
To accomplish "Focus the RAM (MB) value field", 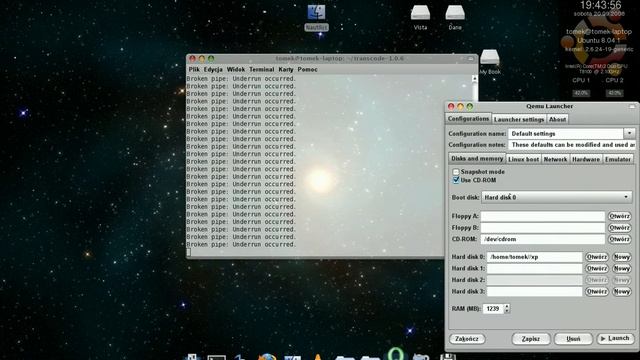I will tap(493, 309).
